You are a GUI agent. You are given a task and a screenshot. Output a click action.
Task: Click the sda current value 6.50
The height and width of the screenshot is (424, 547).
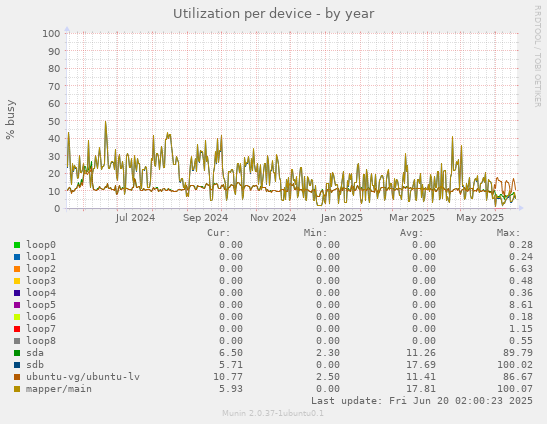tap(231, 353)
